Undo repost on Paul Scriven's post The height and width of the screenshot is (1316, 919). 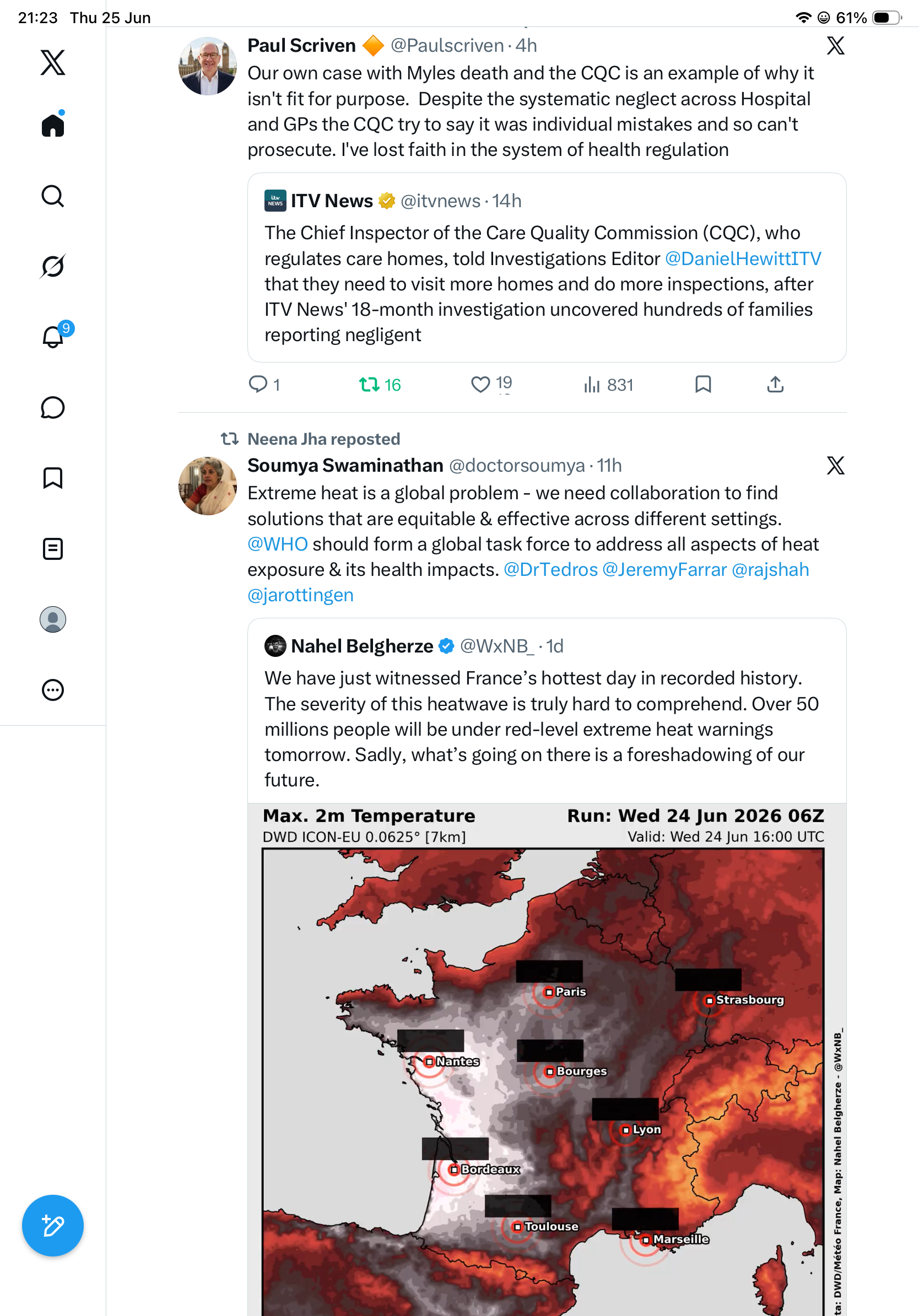pyautogui.click(x=380, y=385)
